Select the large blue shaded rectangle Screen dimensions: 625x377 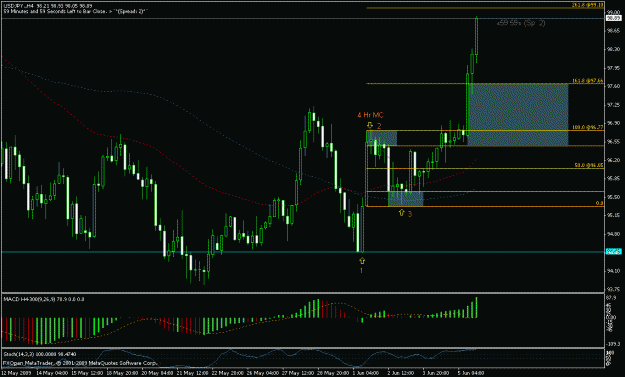(x=518, y=114)
